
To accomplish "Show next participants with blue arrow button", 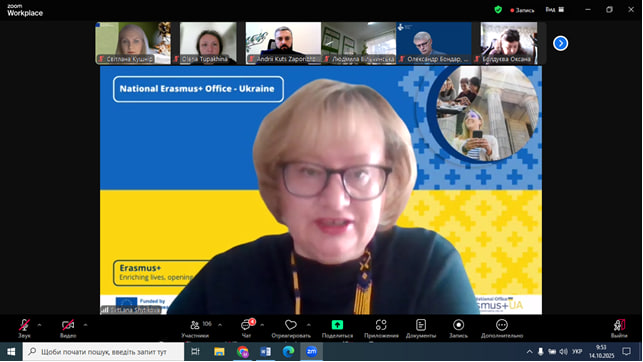I will (561, 43).
